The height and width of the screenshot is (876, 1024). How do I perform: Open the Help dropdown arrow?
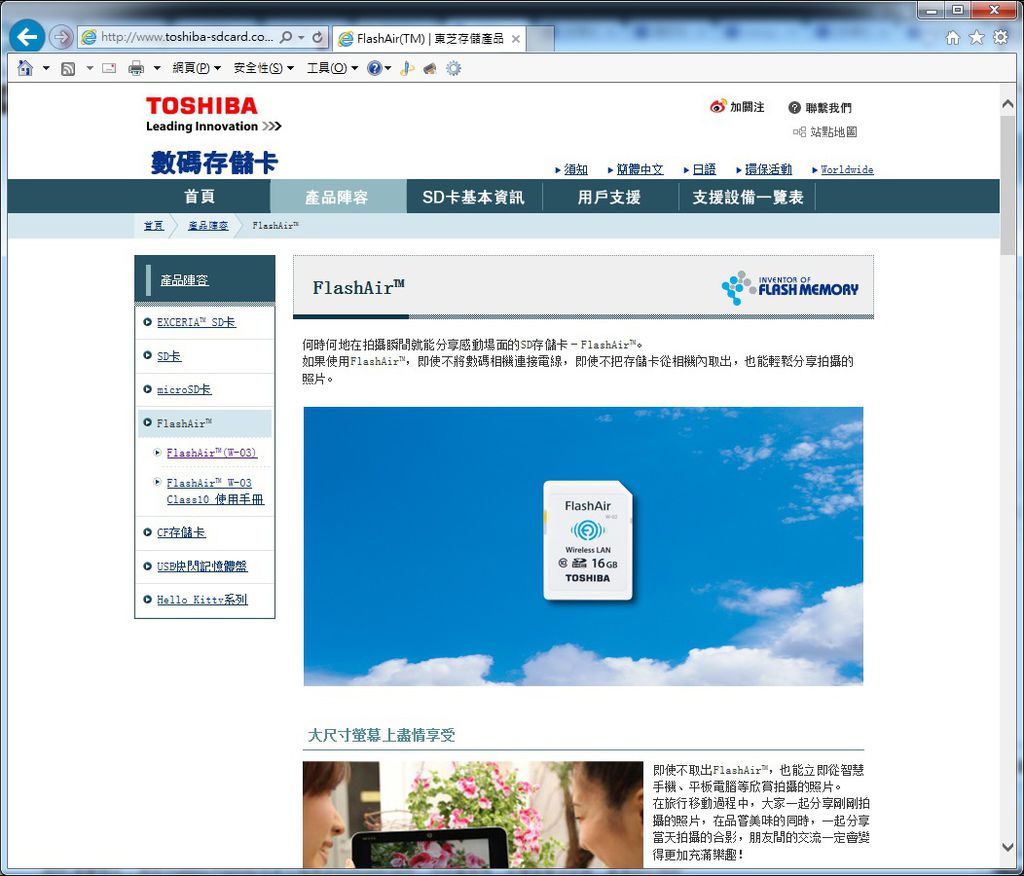[x=388, y=68]
